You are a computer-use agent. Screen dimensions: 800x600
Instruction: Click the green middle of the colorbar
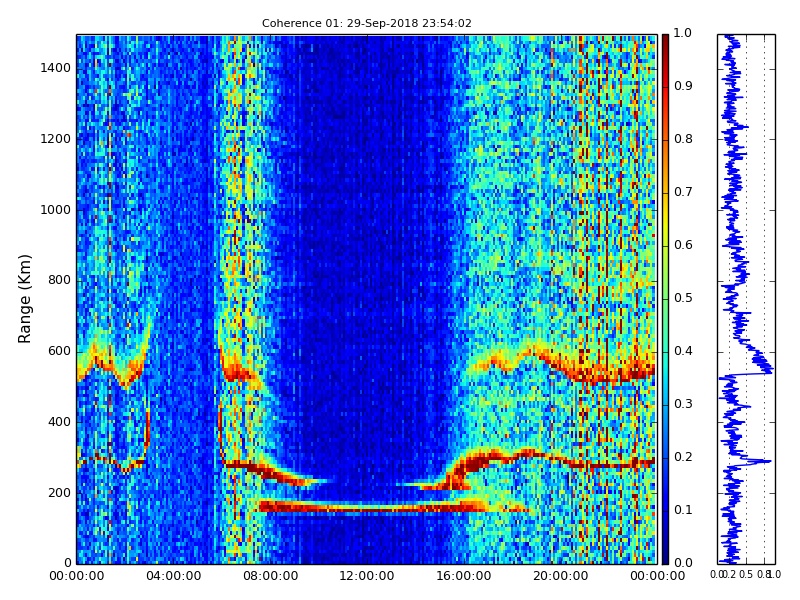[x=665, y=299]
